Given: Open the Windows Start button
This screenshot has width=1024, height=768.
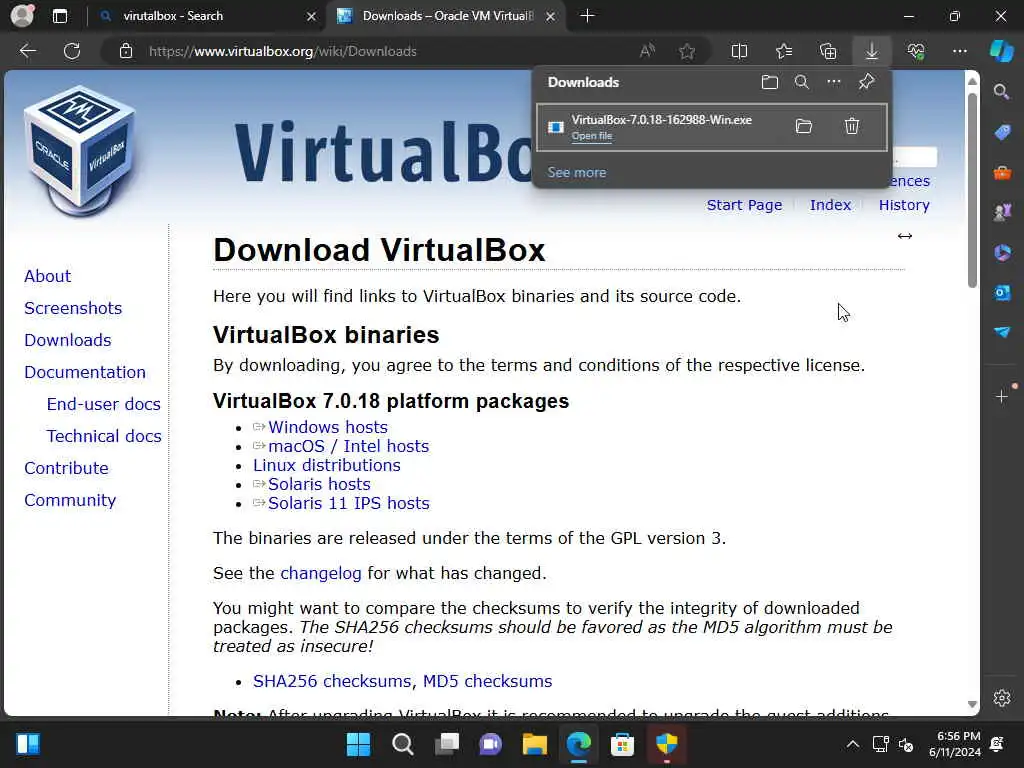Looking at the screenshot, I should pyautogui.click(x=358, y=744).
